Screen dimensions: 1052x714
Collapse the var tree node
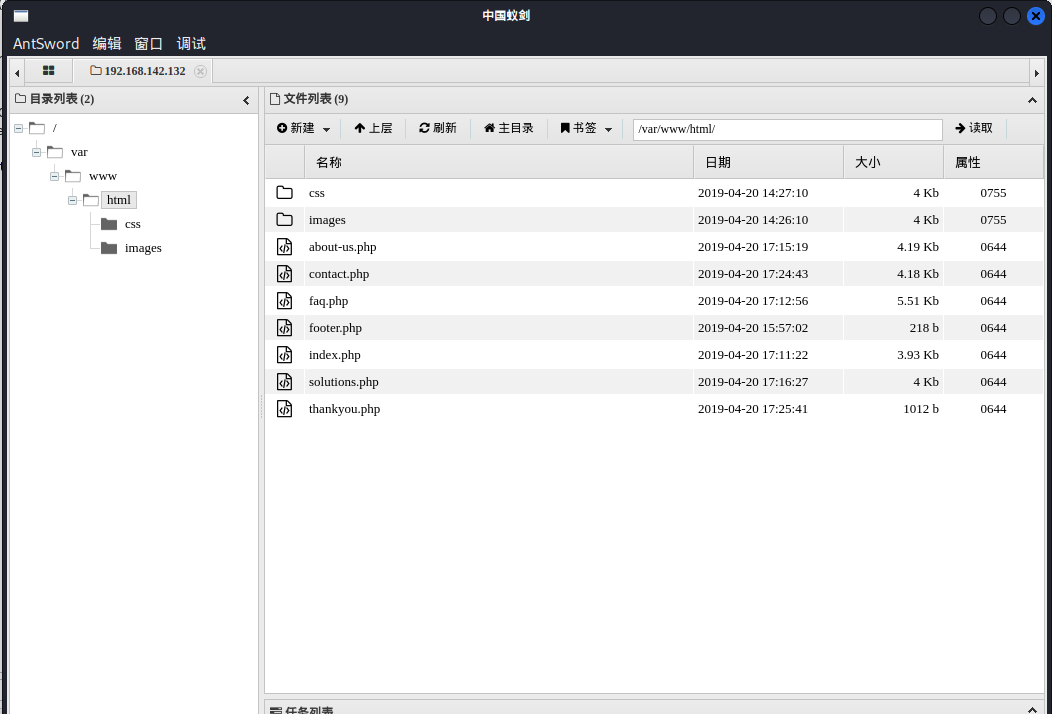36,152
